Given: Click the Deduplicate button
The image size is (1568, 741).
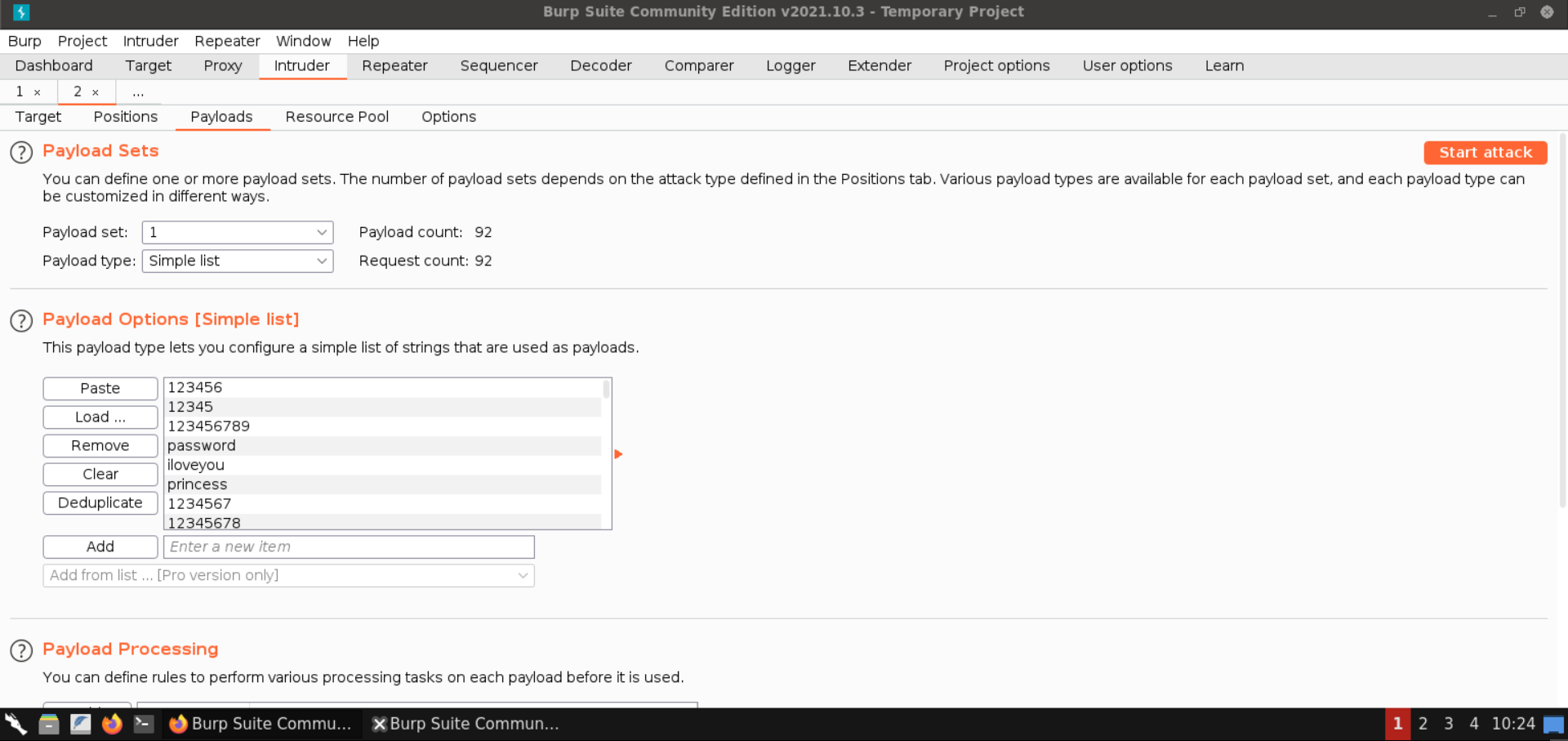Looking at the screenshot, I should (100, 503).
